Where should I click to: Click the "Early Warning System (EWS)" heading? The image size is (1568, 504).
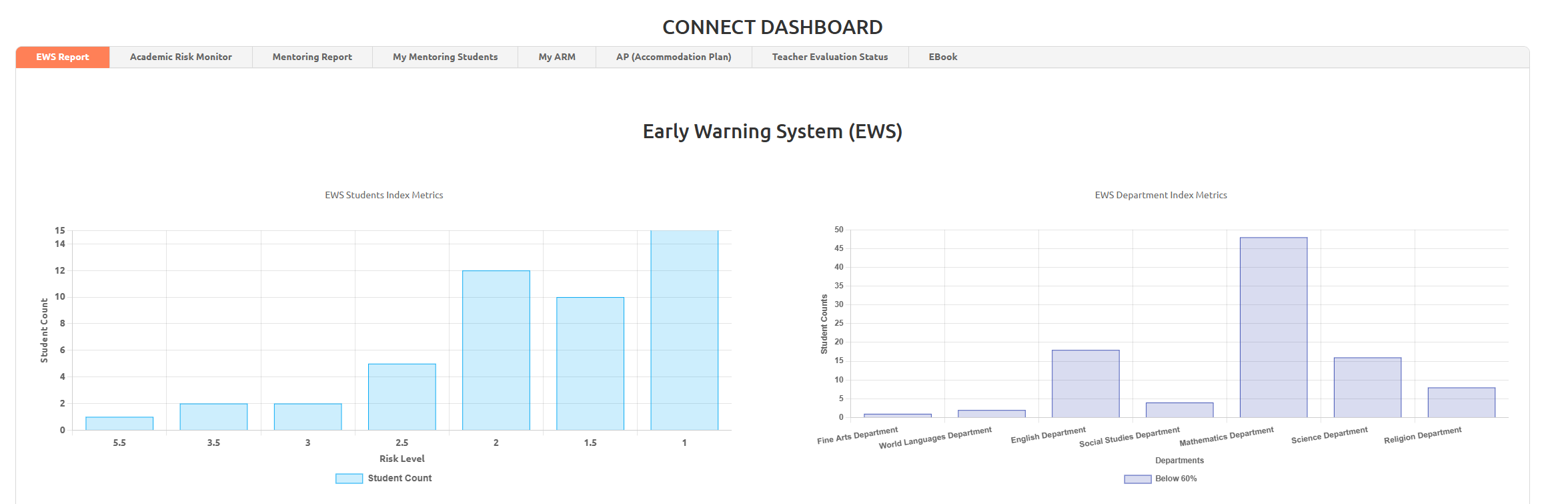(772, 132)
